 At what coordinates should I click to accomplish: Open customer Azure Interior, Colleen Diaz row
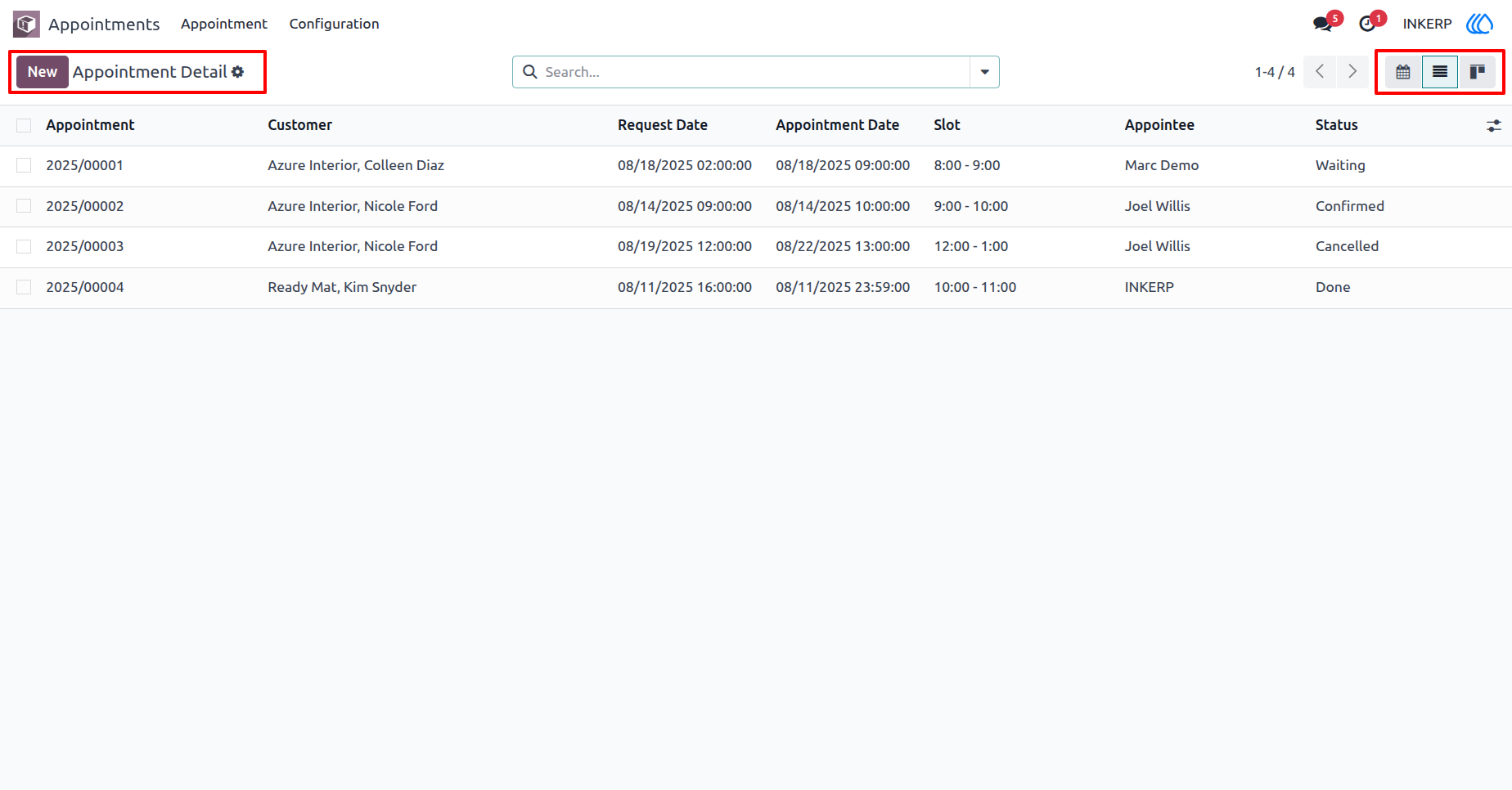tap(356, 165)
